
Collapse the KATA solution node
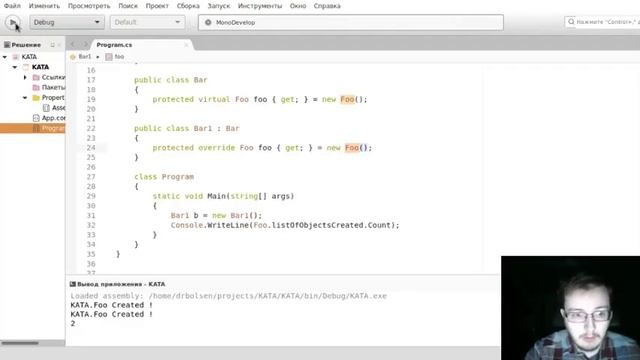[5, 57]
